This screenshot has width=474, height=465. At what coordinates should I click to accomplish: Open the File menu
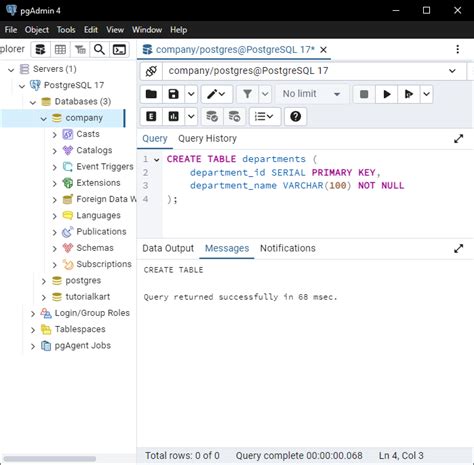[11, 30]
